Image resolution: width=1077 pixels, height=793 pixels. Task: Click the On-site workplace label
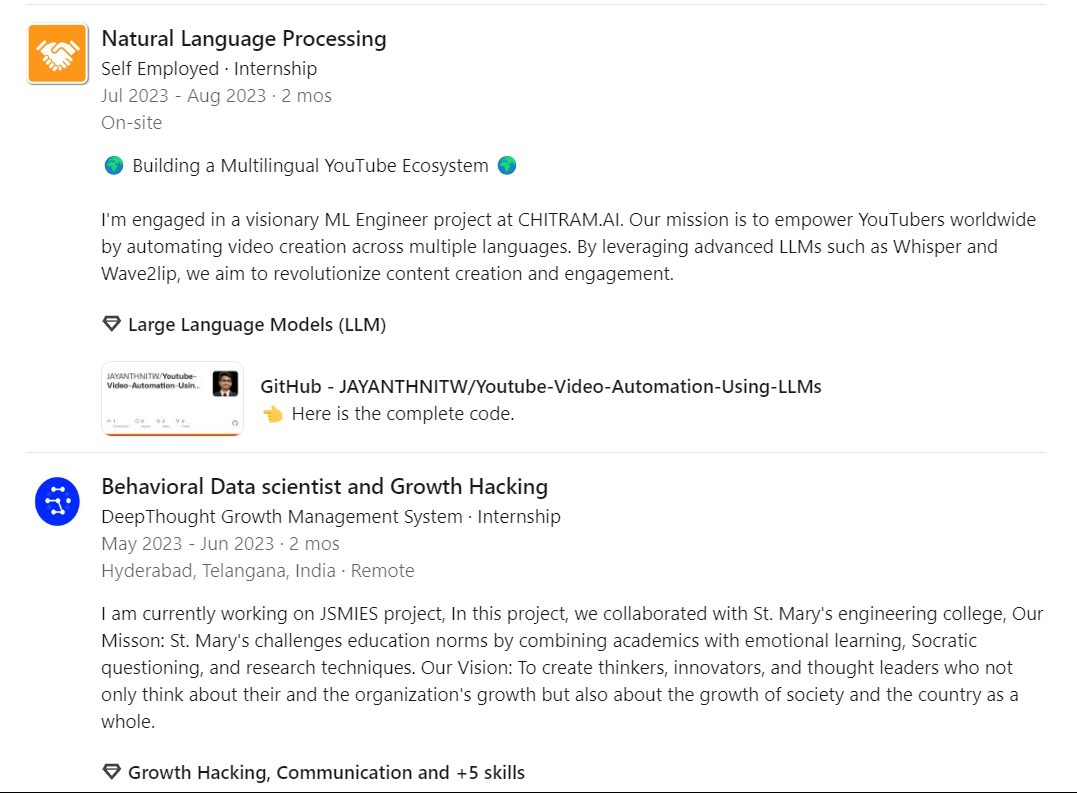click(131, 122)
